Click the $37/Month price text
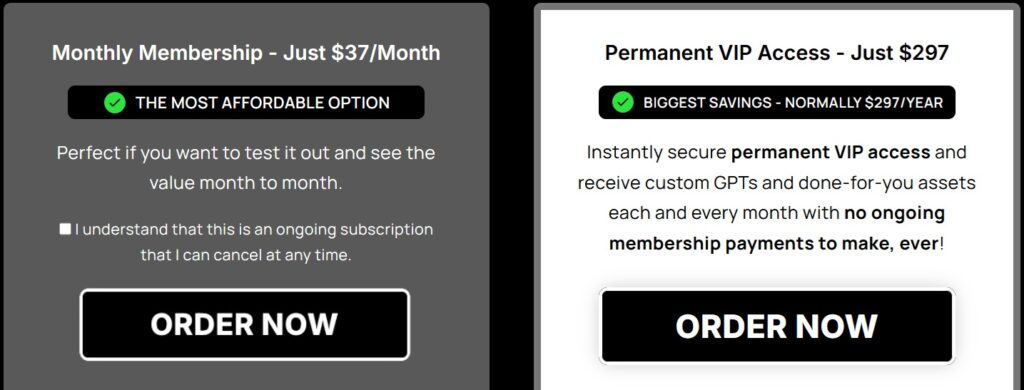 pos(386,53)
